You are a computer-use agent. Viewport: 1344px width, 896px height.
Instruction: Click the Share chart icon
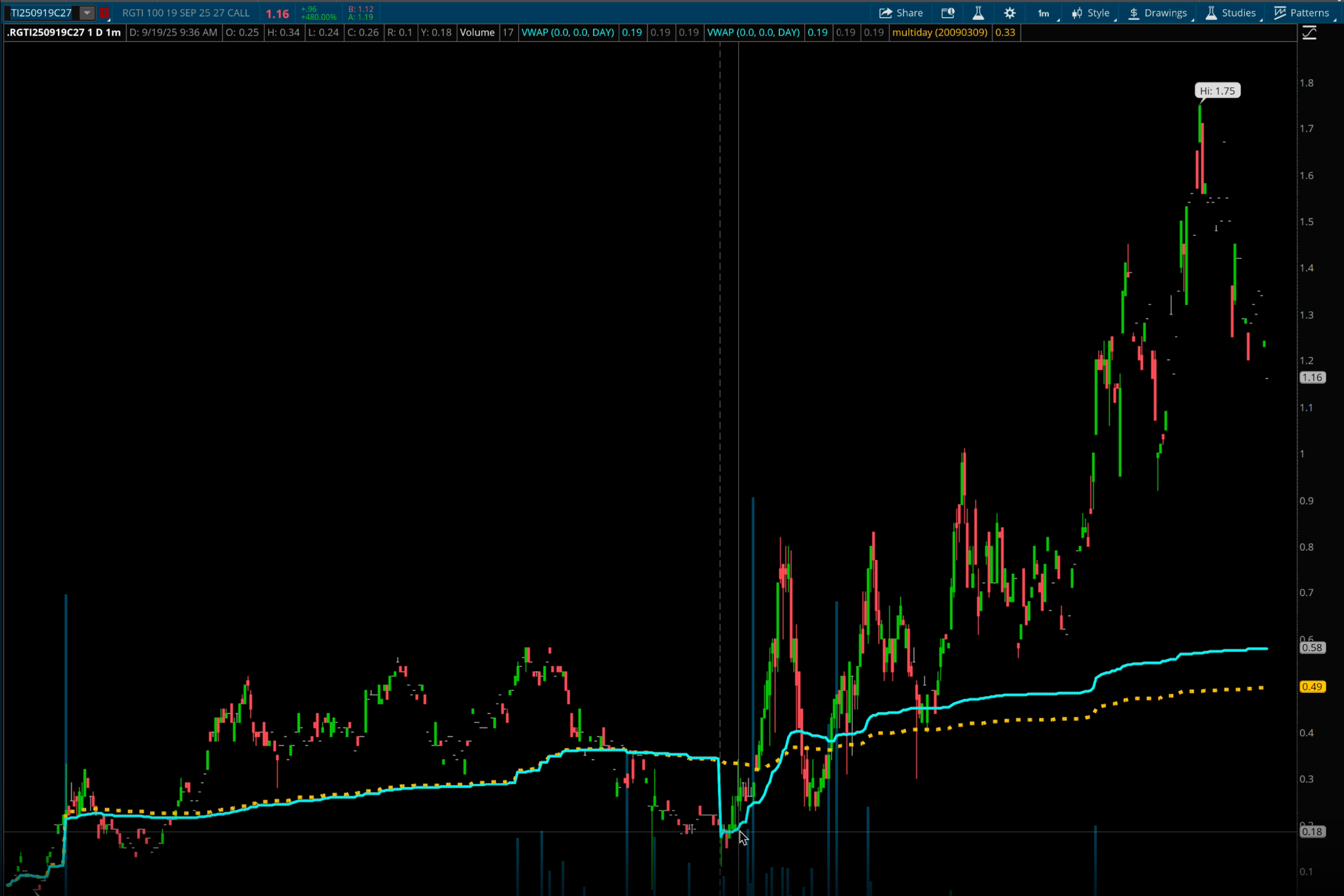[x=900, y=12]
